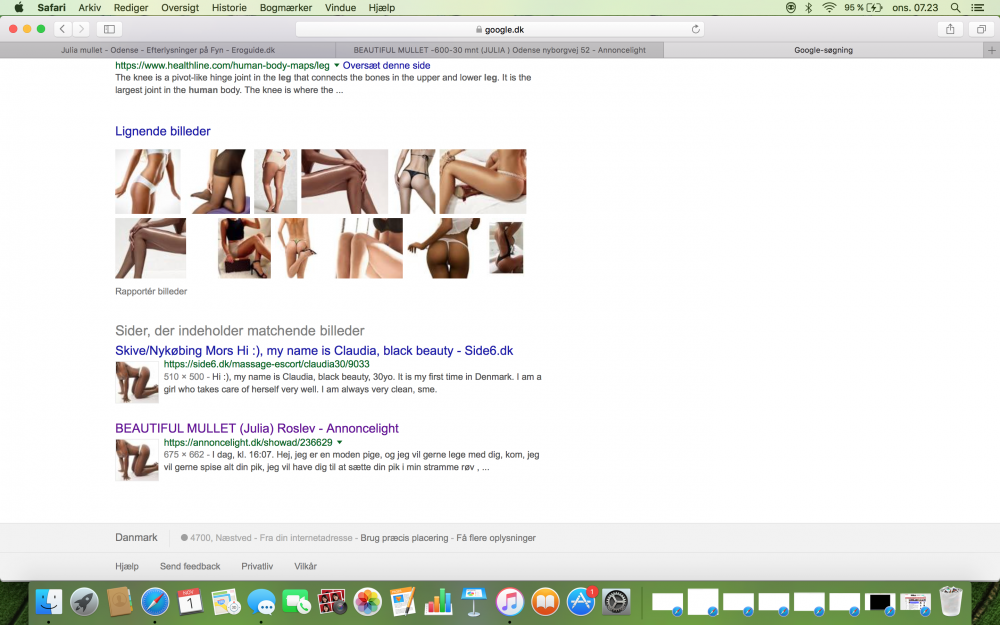Open the Safari compass icon in the Dock
Screen dimensions: 1000x625
tap(154, 601)
